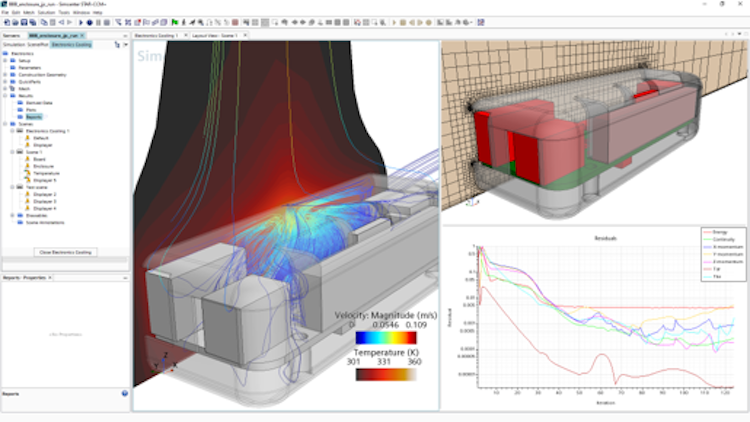The height and width of the screenshot is (422, 750).
Task: Expand the Mesh node
Action: click(x=6, y=89)
